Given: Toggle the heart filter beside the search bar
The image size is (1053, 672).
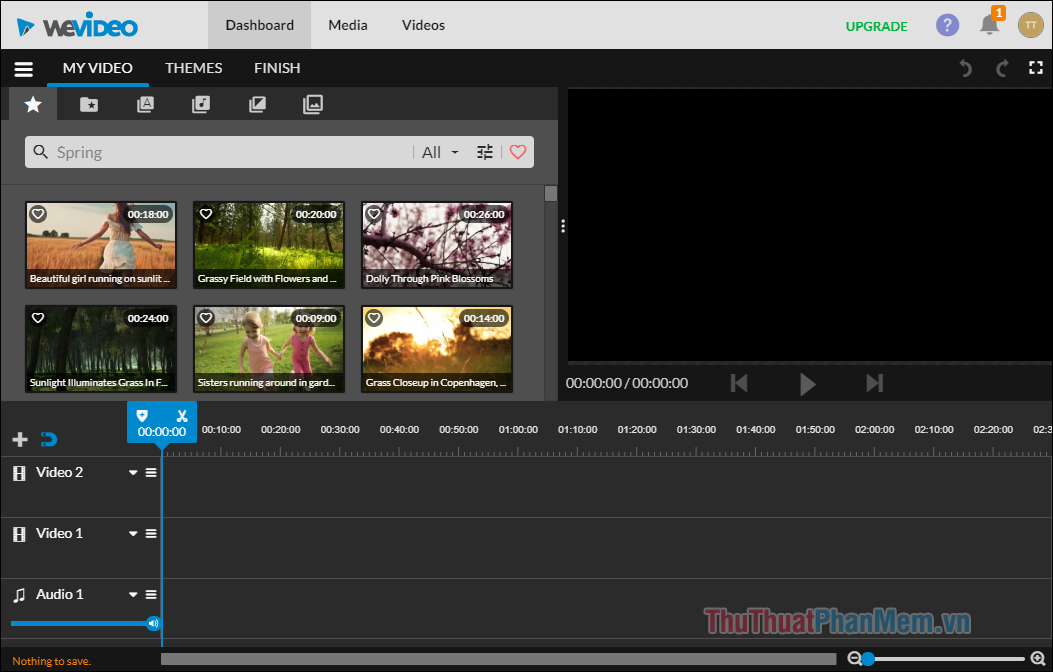Looking at the screenshot, I should click(518, 151).
